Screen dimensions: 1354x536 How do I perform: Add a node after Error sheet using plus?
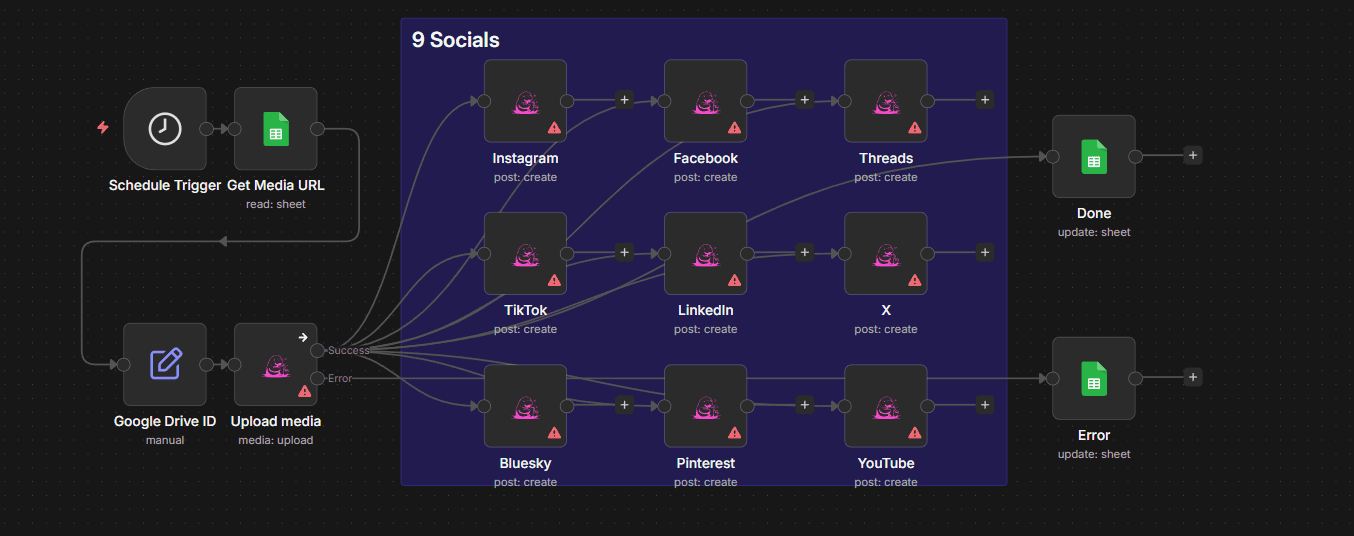pos(1193,377)
